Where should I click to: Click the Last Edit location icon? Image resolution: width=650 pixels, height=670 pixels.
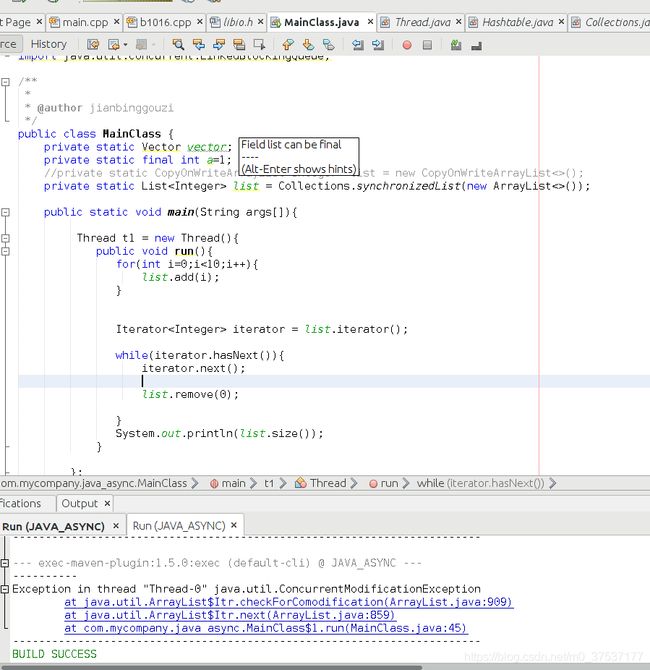[93, 44]
